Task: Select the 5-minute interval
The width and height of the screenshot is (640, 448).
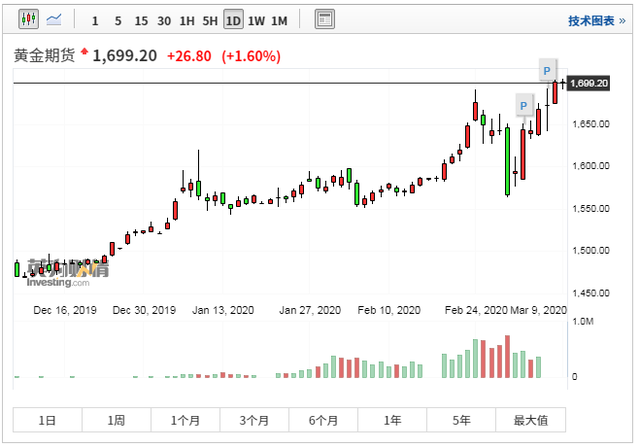Action: (x=118, y=21)
